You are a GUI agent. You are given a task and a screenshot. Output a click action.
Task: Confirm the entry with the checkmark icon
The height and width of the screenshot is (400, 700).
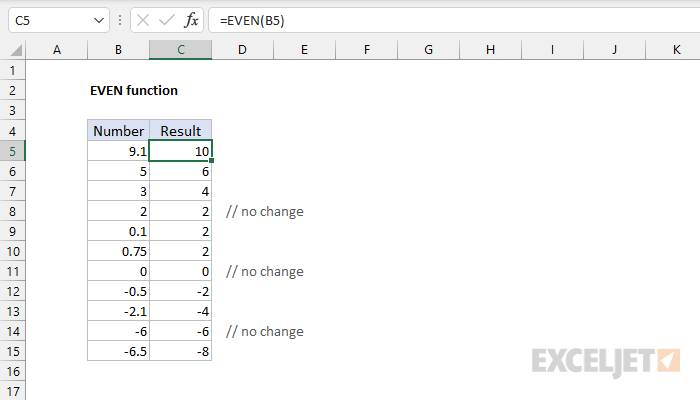point(167,20)
